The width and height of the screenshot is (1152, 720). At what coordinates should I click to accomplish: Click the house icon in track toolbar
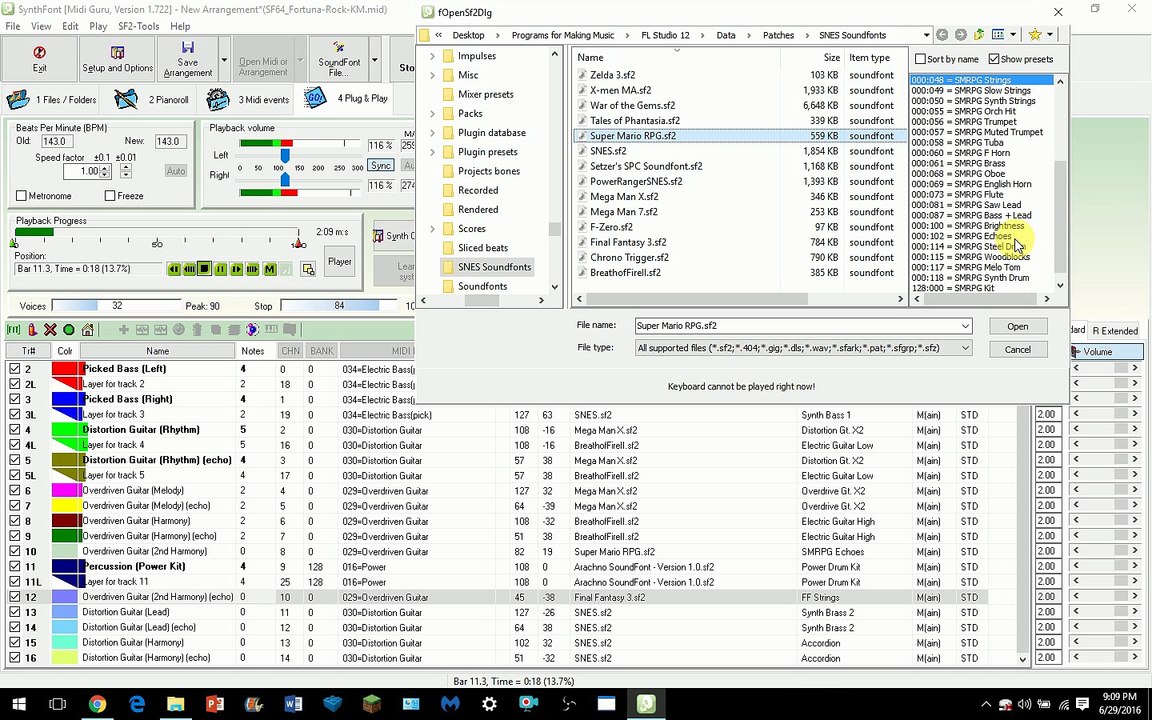click(88, 330)
